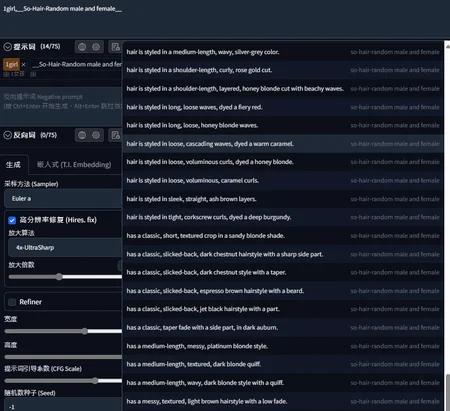Remove the 1girl tag with its X
This screenshot has height=411, width=450.
pyautogui.click(x=23, y=64)
